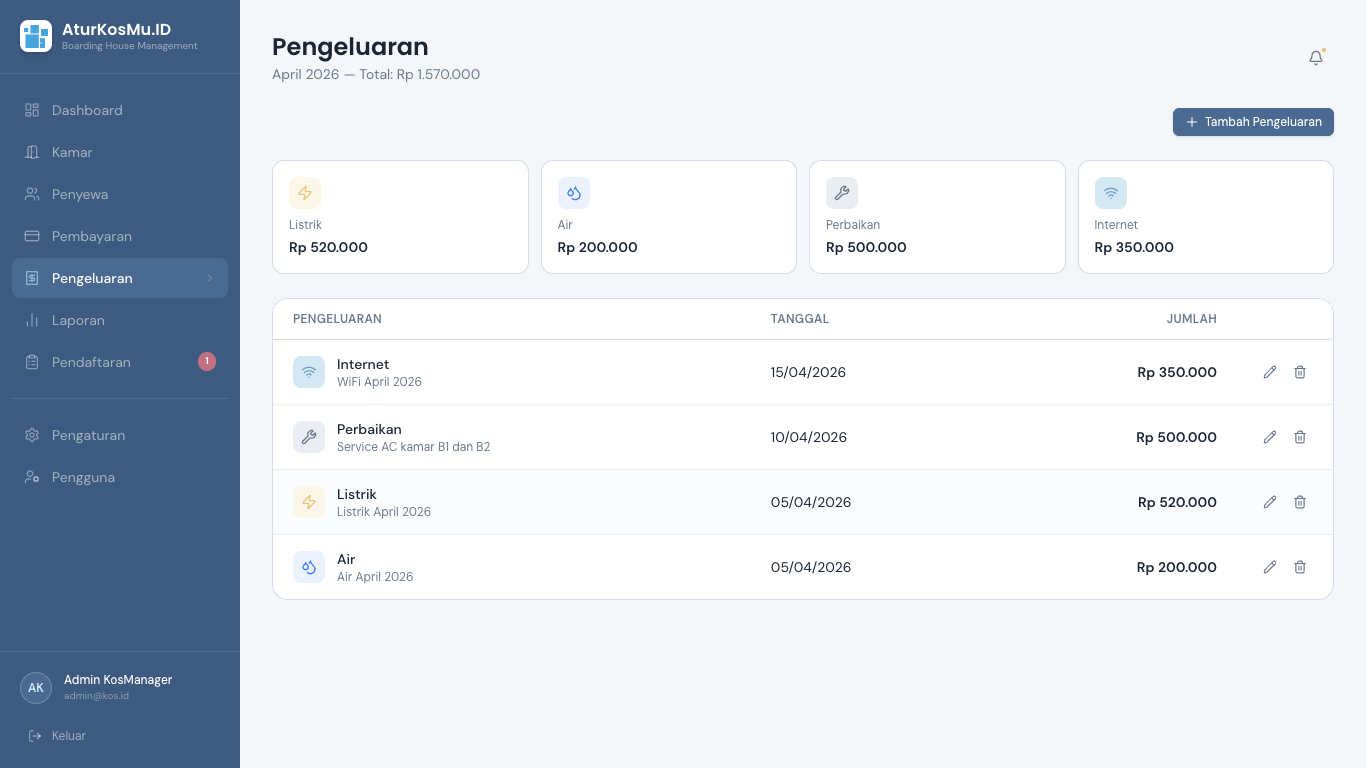The width and height of the screenshot is (1366, 768).
Task: Click the admin@kos.id email text
Action: coord(96,696)
